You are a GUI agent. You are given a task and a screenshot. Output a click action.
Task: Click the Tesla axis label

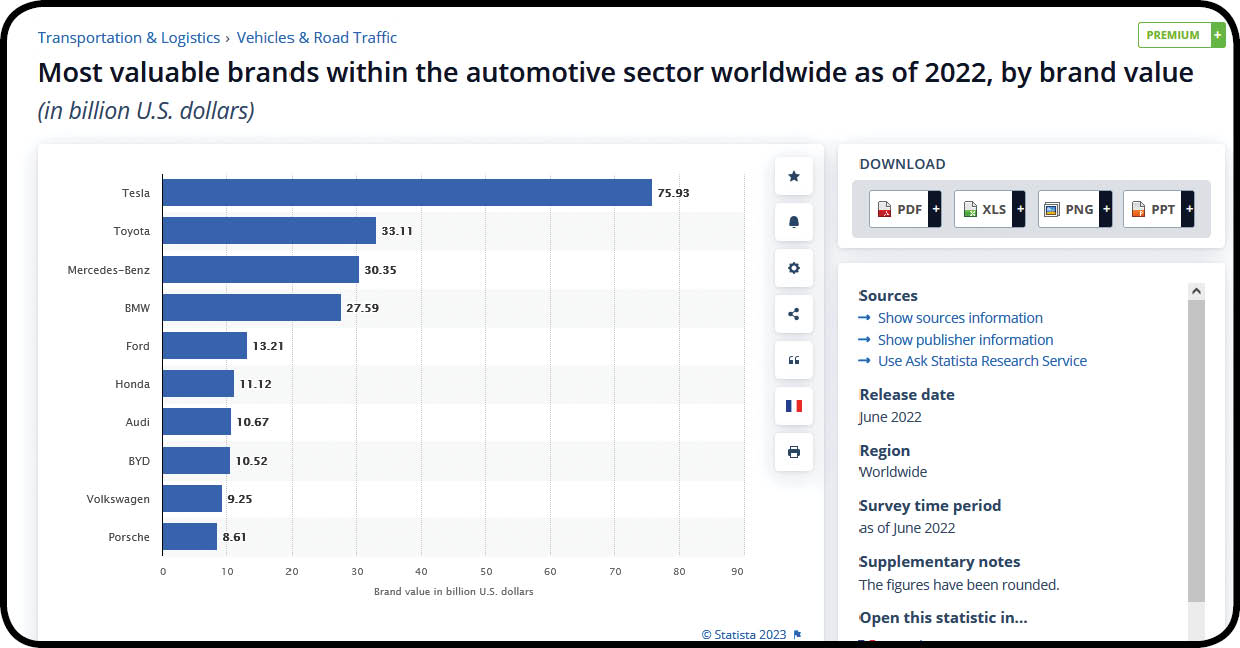pos(136,193)
